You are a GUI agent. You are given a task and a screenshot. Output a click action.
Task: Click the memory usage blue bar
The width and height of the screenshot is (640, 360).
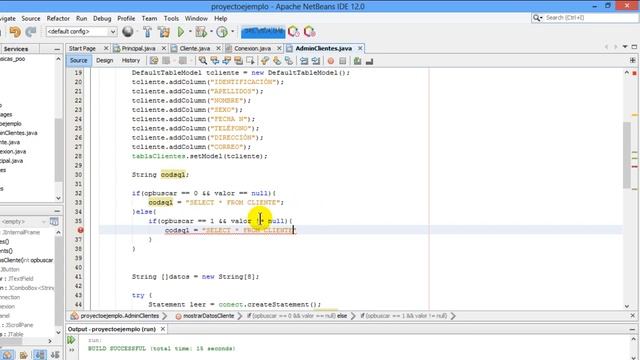(263, 31)
